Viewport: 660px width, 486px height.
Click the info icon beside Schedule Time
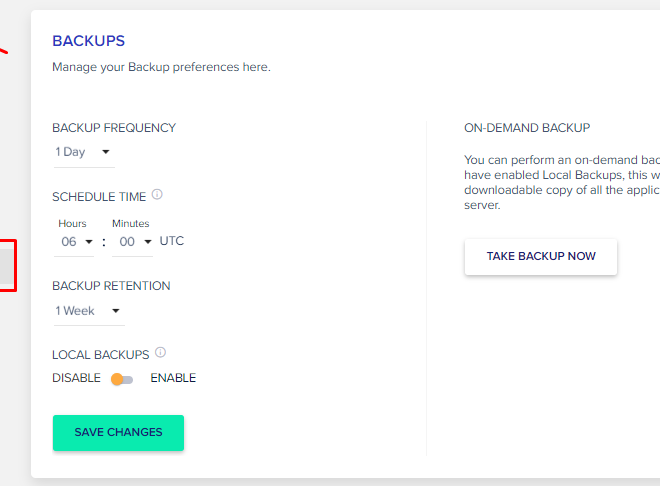click(x=157, y=194)
